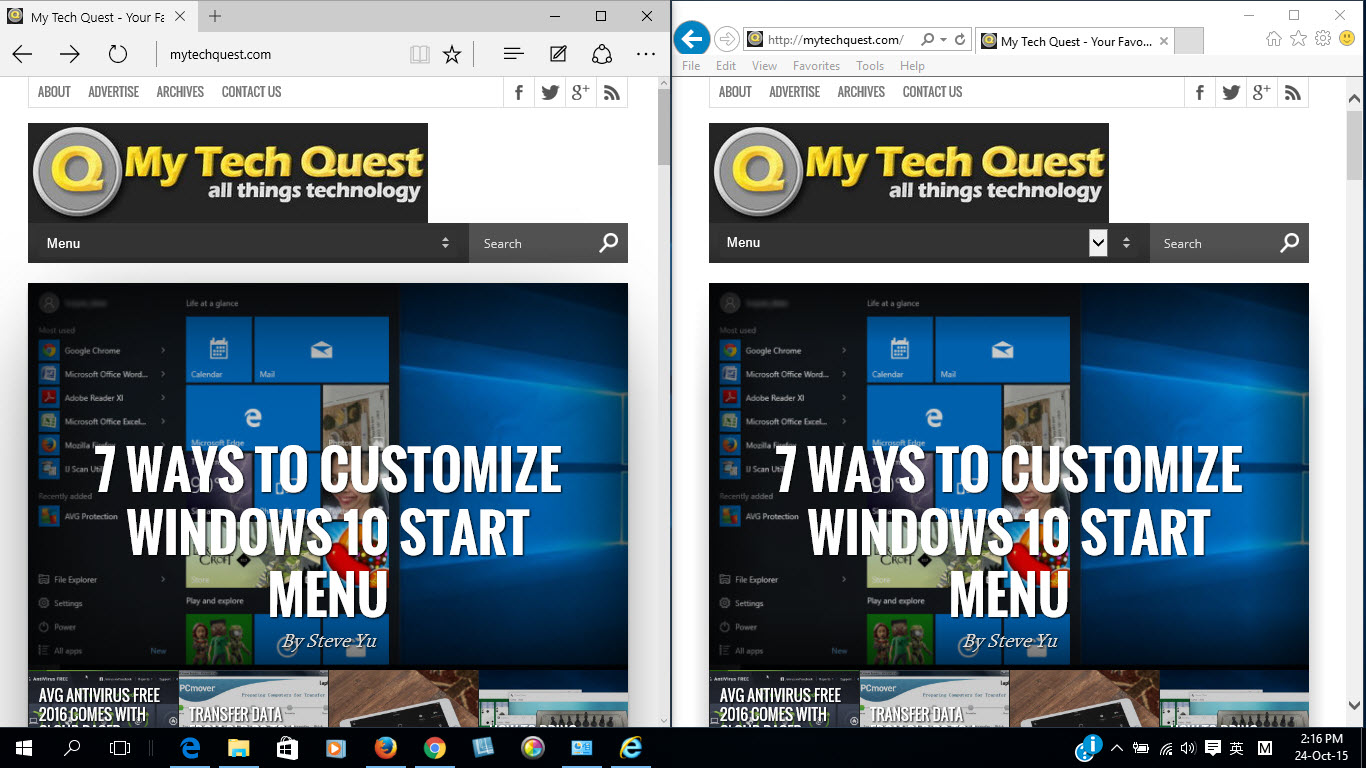Click the smiley feedback icon in IE
Image resolution: width=1366 pixels, height=768 pixels.
pos(1347,39)
